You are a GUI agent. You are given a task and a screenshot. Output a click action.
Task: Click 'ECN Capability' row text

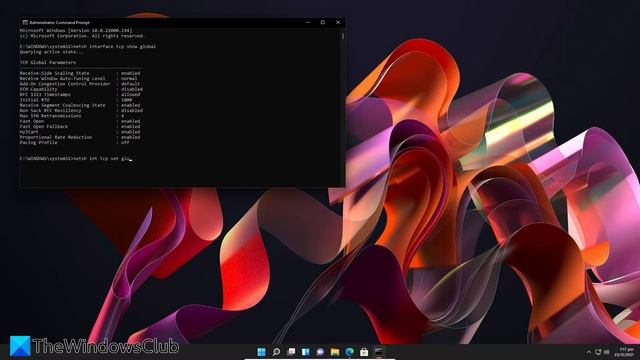point(38,89)
